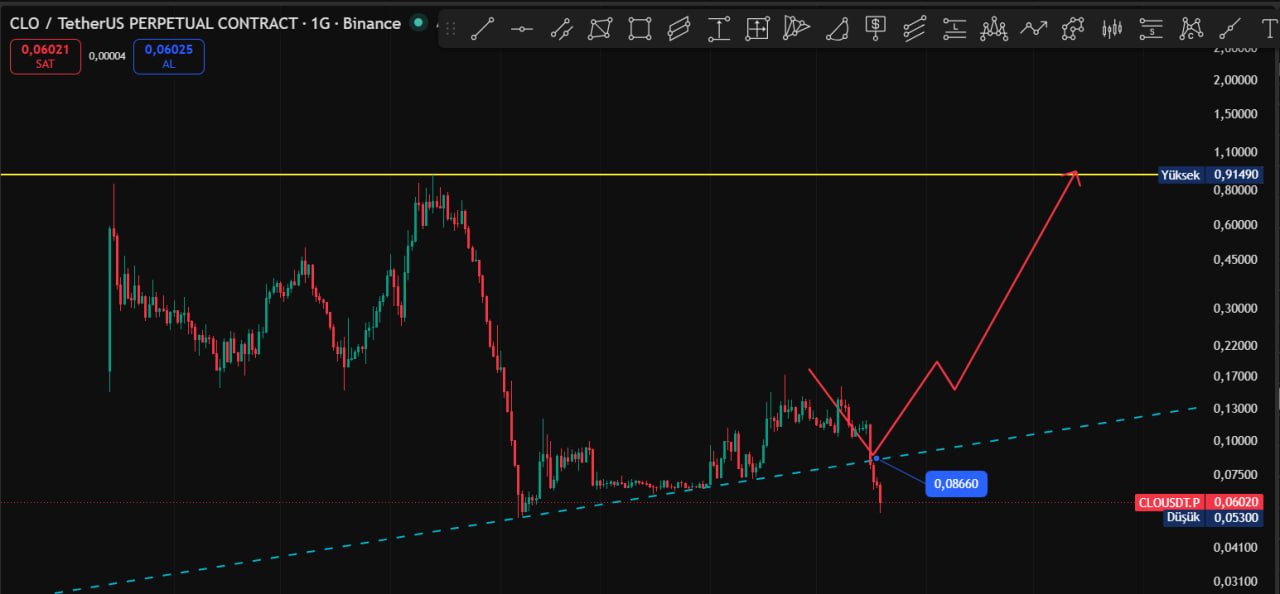The width and height of the screenshot is (1280, 594).
Task: Grab the drawing toolbar drag handle
Action: [x=450, y=29]
